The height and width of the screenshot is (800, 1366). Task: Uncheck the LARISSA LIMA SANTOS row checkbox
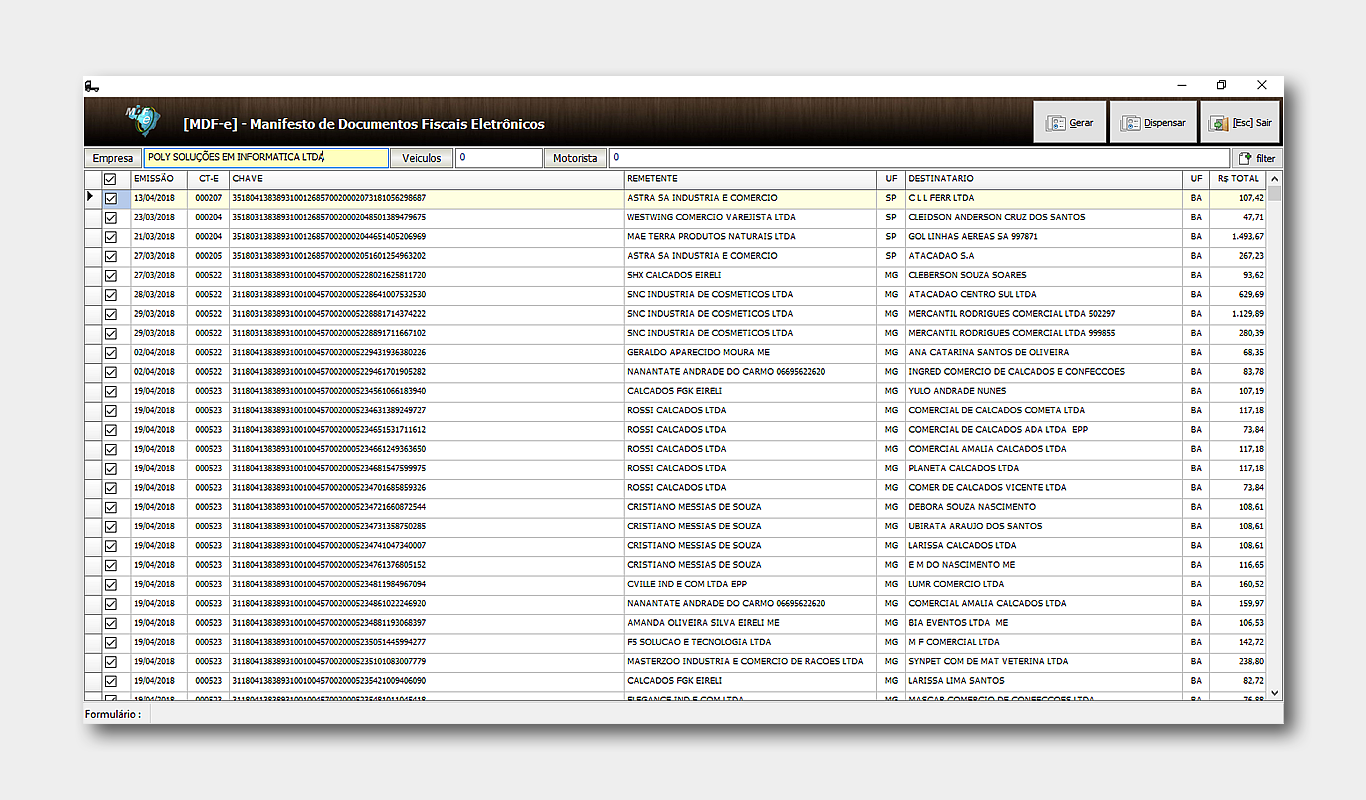point(110,681)
